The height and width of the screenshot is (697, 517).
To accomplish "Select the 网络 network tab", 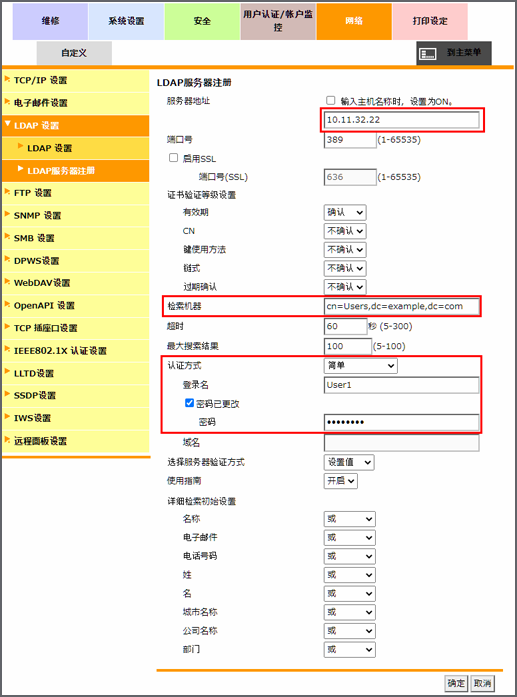I will point(354,21).
